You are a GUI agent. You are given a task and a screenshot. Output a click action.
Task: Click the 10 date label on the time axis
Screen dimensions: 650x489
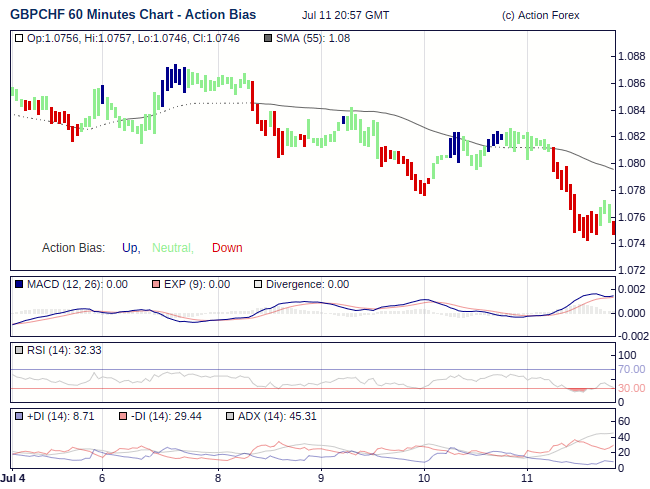[424, 479]
